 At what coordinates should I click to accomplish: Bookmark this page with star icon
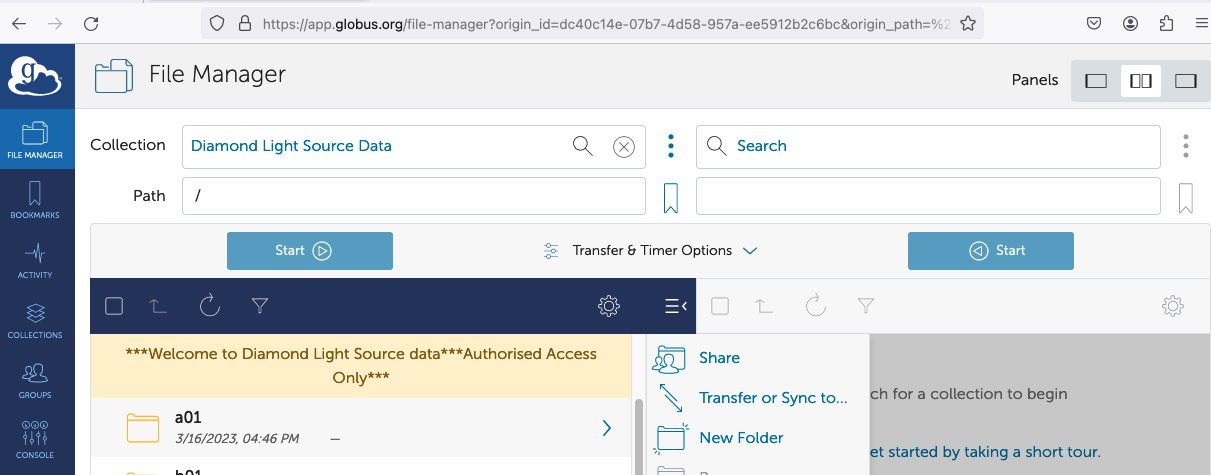[967, 23]
